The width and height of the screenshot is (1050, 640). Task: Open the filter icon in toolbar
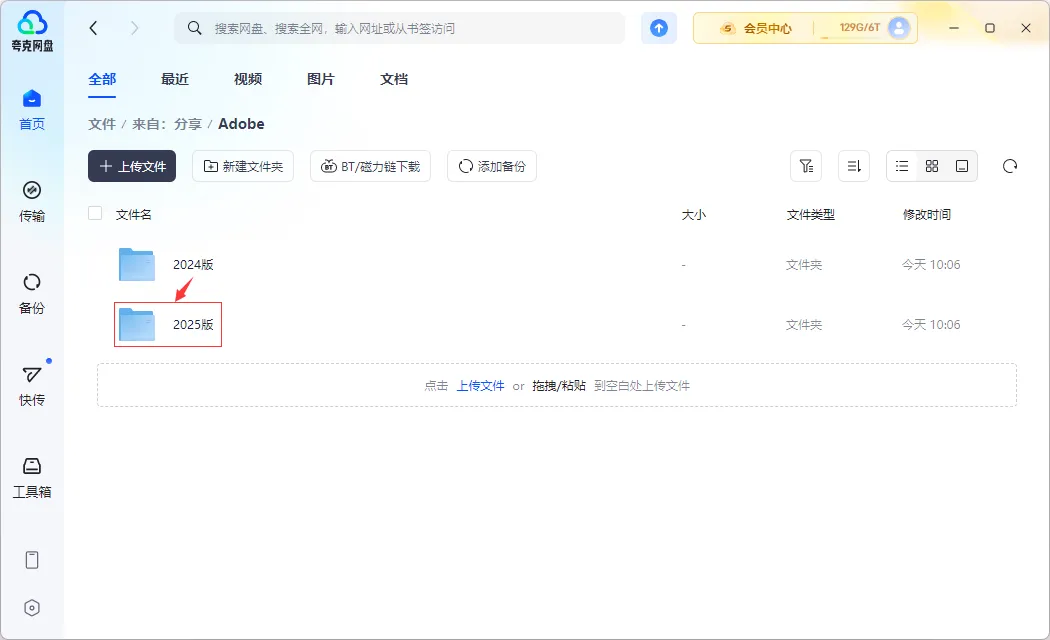(806, 166)
